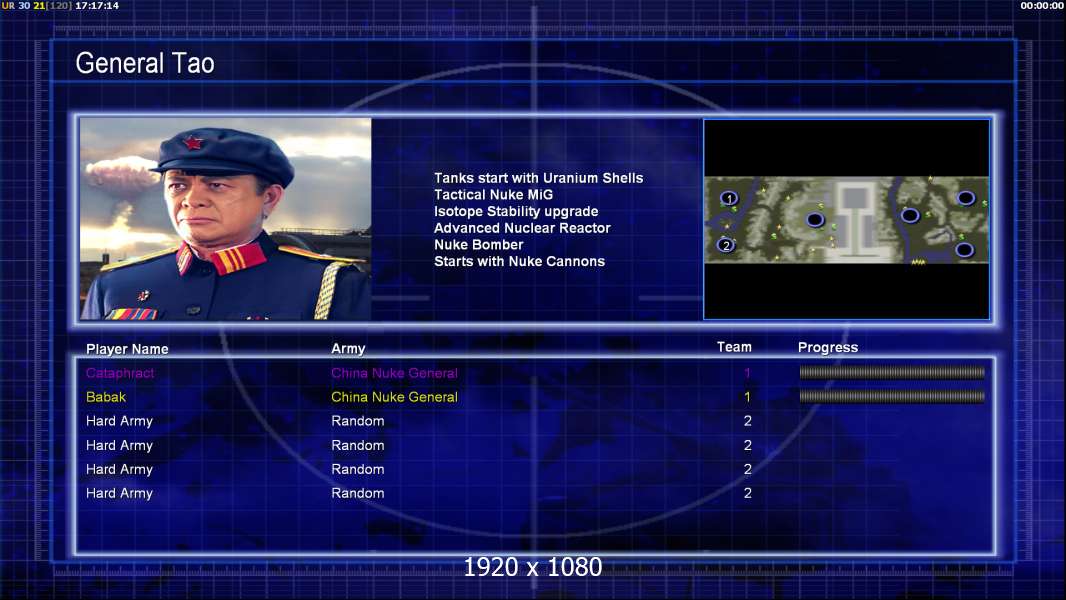Select player name 'Babak'
This screenshot has height=600, width=1066.
point(106,397)
